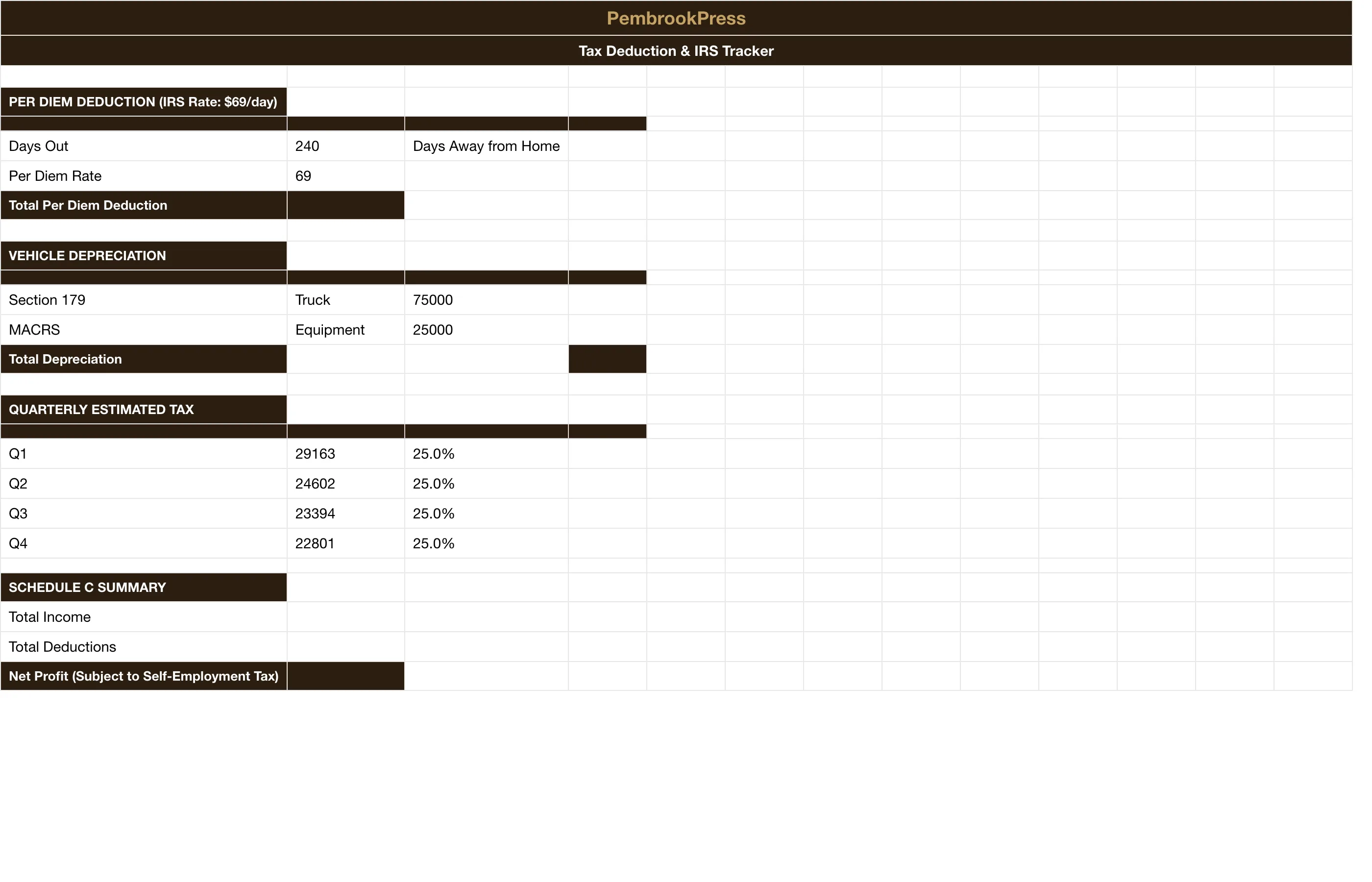Viewport: 1372px width, 882px height.
Task: Click the Tax Deduction & IRS Tracker subtitle
Action: 676,51
